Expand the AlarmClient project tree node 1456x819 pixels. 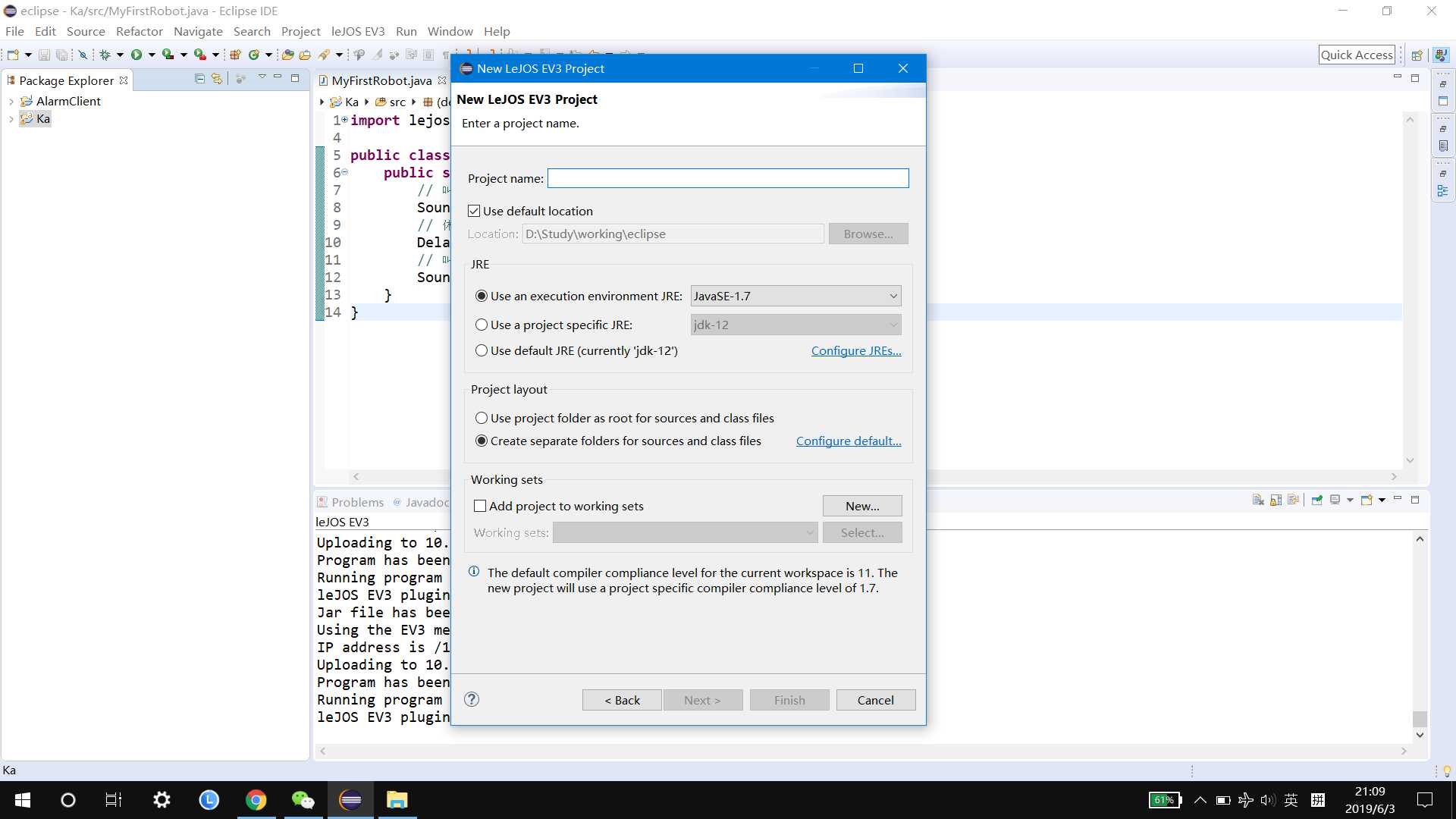pyautogui.click(x=11, y=101)
